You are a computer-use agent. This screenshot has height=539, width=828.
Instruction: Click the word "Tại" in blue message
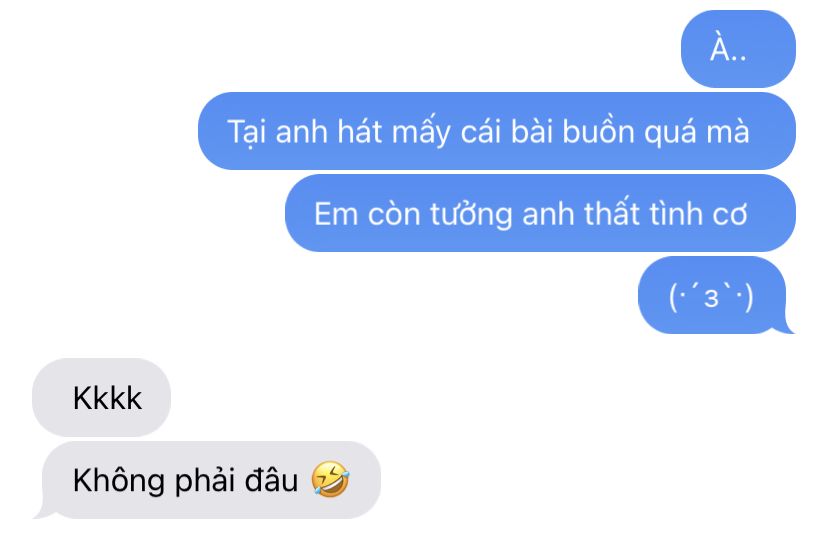pyautogui.click(x=247, y=132)
